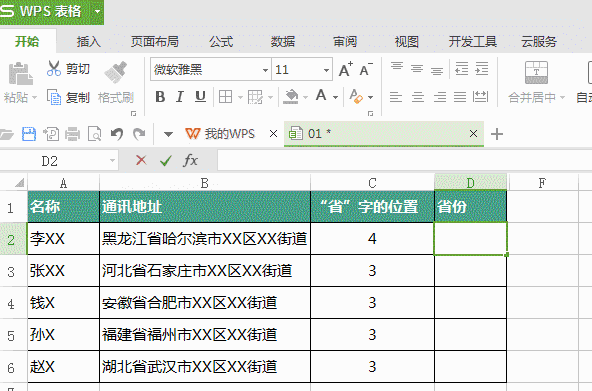Select cell with 河北省石家庄市XX区XX街道
592x391 pixels.
point(205,271)
